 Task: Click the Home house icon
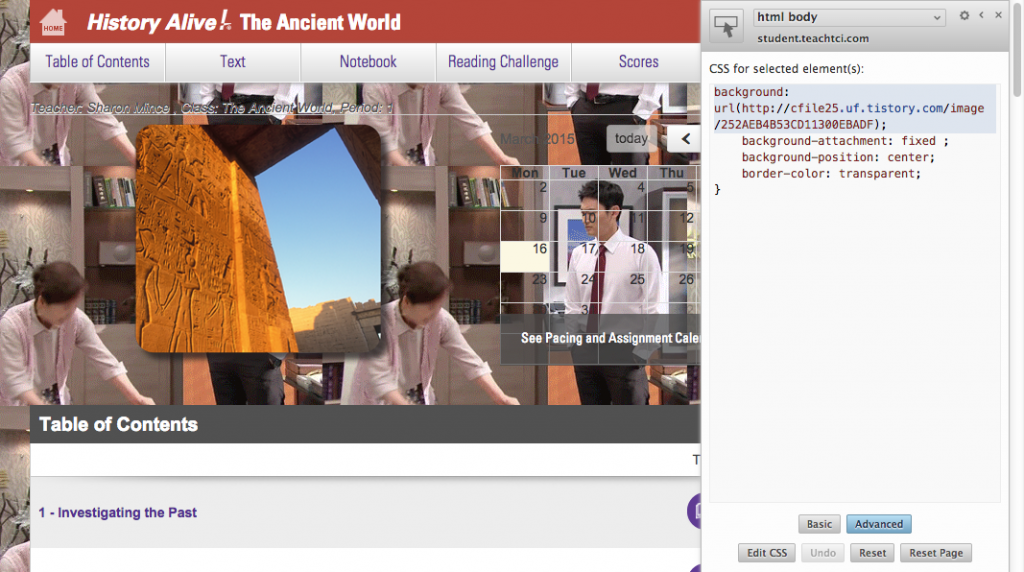click(53, 22)
